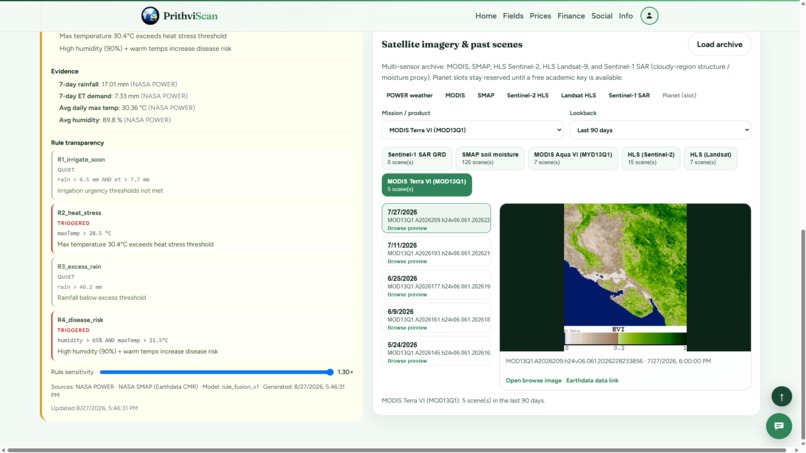Click the R4_disease_risk rule card
The image size is (806, 453).
click(202, 335)
